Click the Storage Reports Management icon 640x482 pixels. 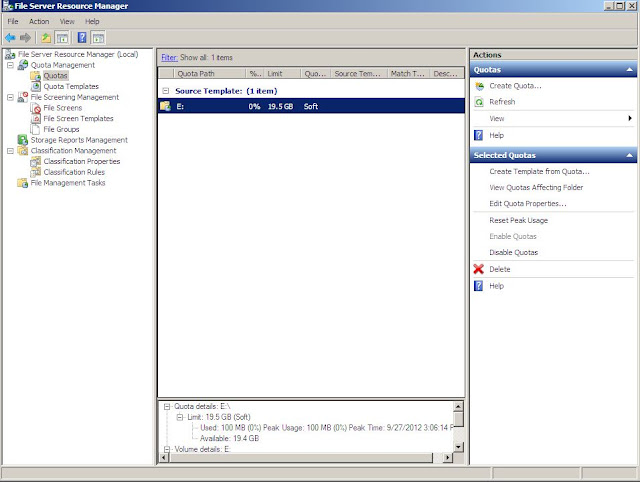(x=23, y=140)
